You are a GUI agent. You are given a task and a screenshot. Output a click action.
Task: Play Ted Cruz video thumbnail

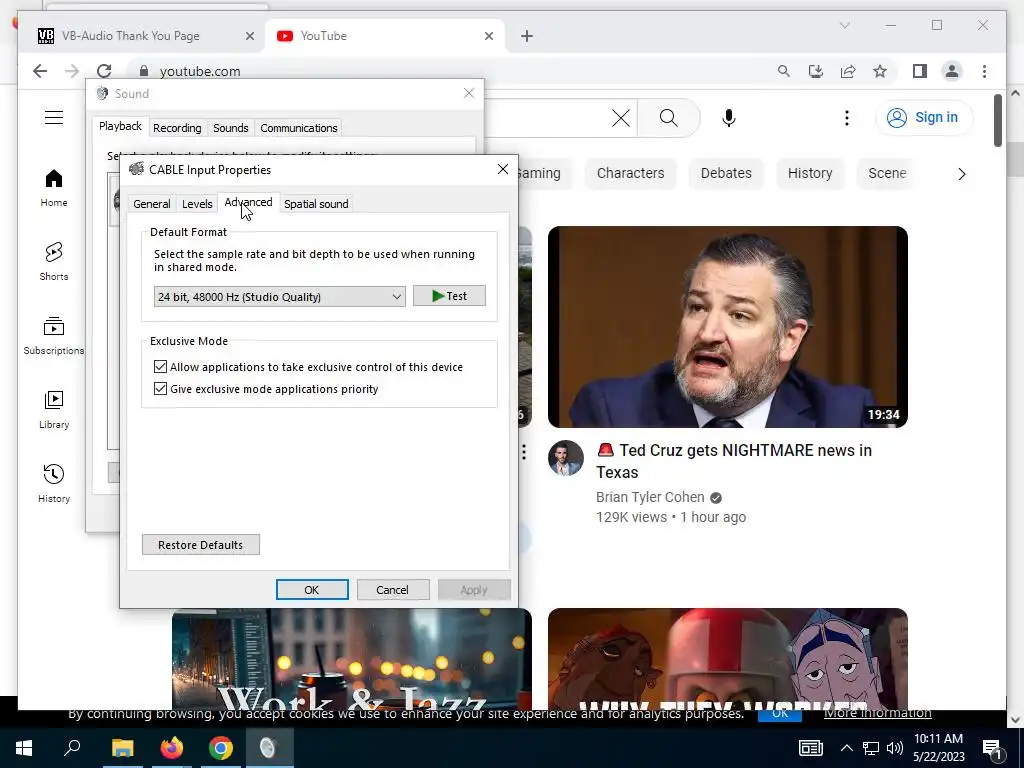pyautogui.click(x=728, y=327)
